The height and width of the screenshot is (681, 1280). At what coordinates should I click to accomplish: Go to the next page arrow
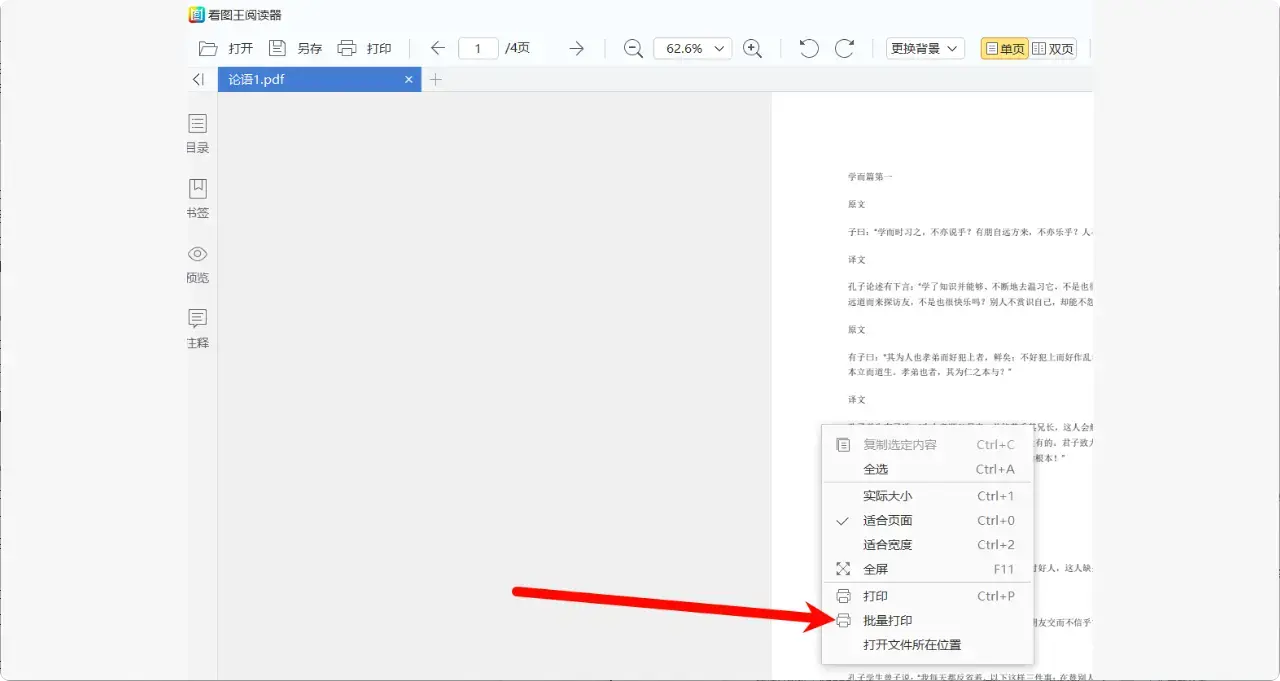(x=575, y=47)
